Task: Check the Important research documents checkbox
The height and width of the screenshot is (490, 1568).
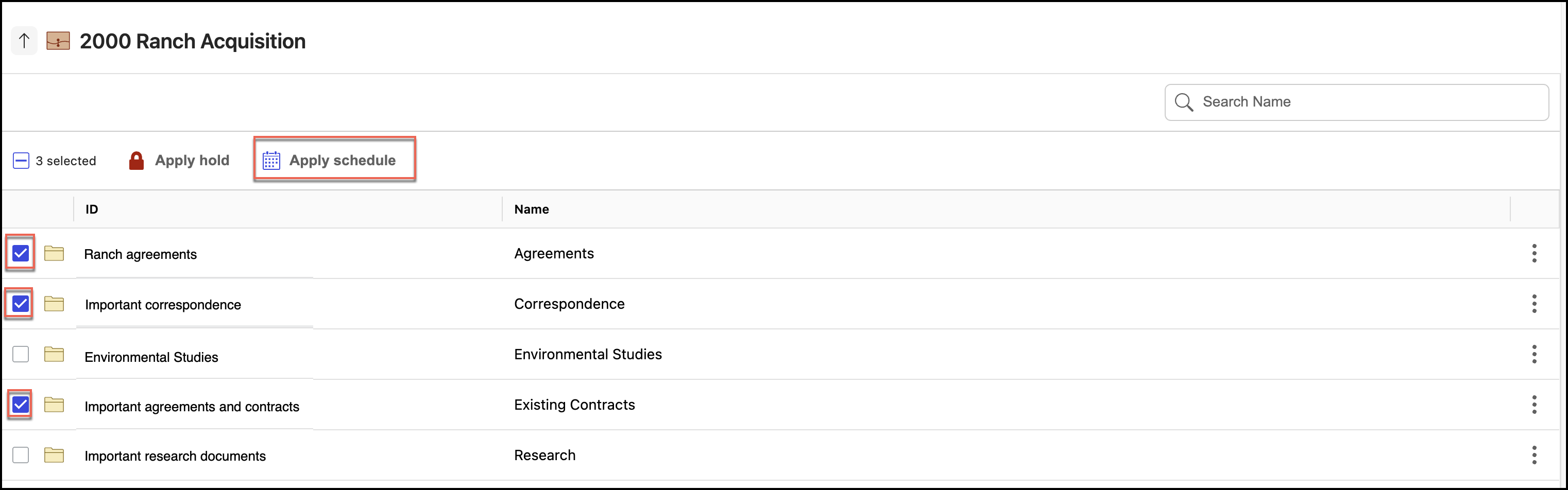Action: click(21, 454)
